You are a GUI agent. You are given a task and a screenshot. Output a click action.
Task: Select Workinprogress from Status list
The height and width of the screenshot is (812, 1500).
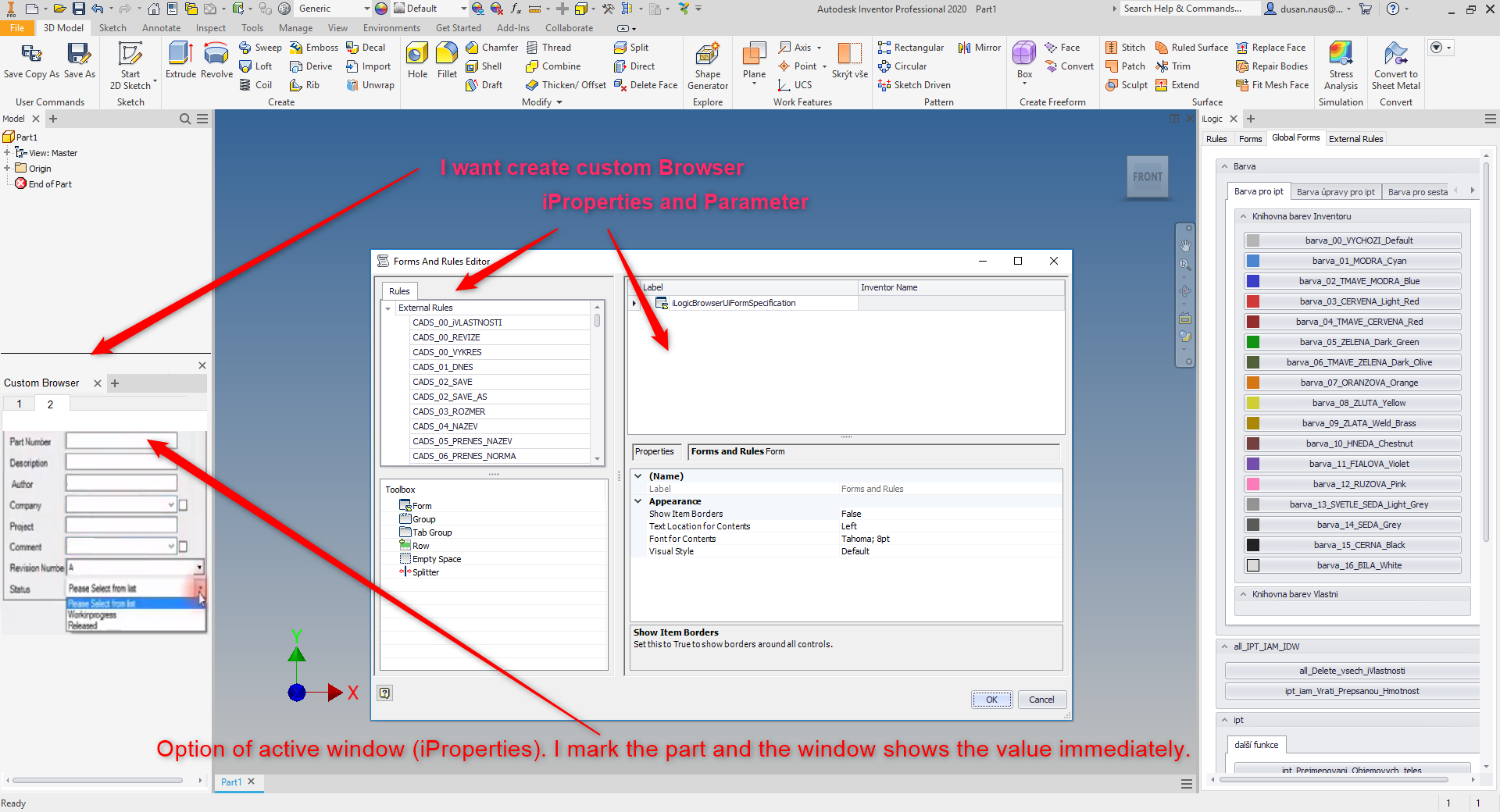tap(92, 614)
